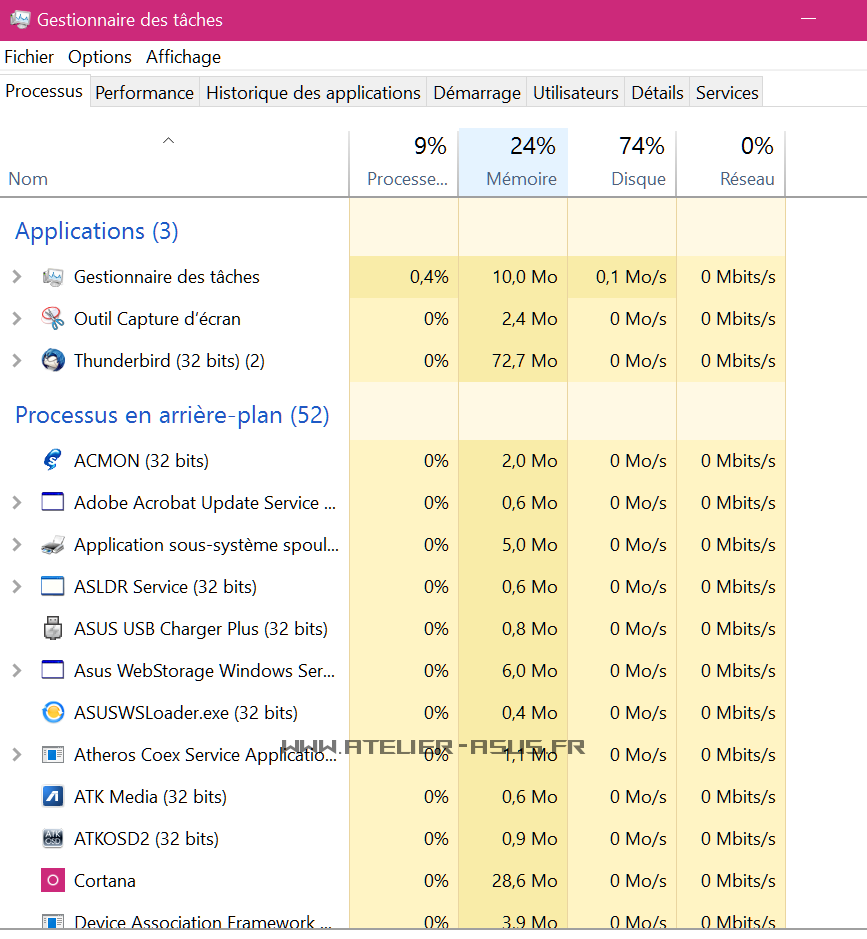This screenshot has height=939, width=867.
Task: Click the ACMON process icon
Action: pos(53,461)
